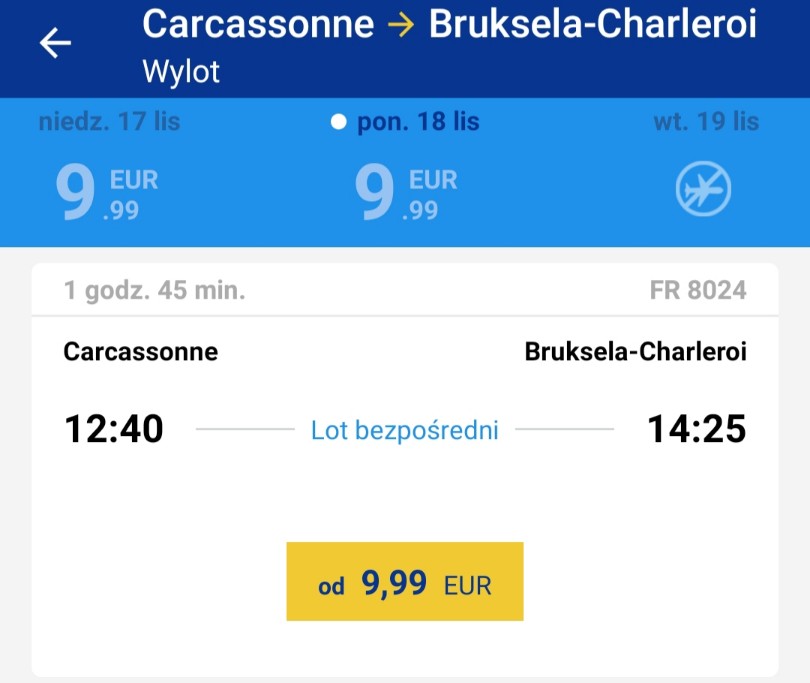Click the Bruksela-Charleroi title in the header
The height and width of the screenshot is (683, 810).
click(x=593, y=24)
